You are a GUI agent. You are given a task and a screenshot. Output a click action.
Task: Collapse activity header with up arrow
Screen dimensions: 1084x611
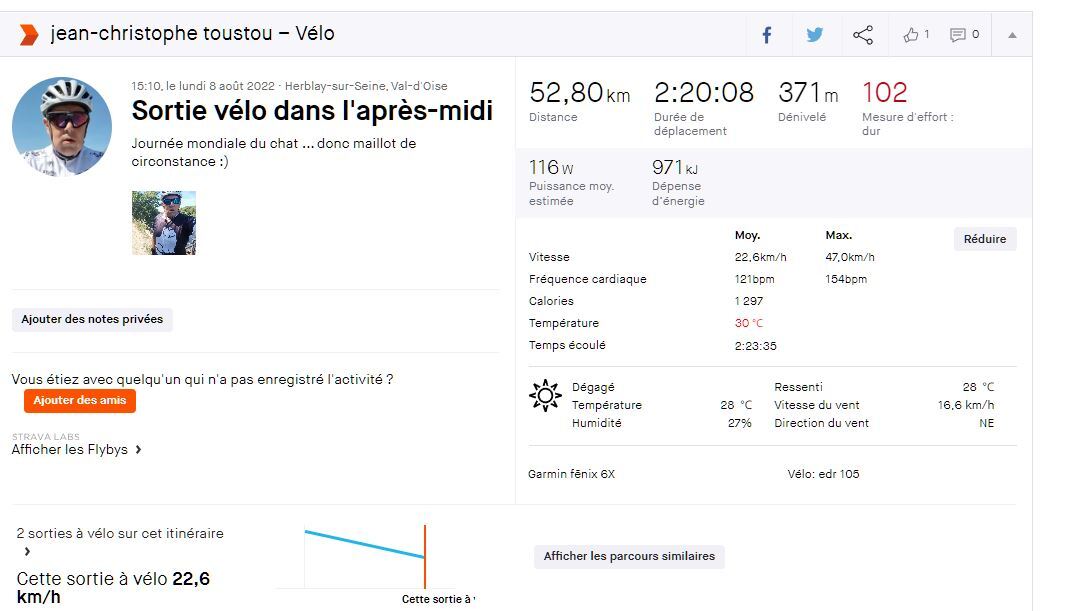(1012, 35)
